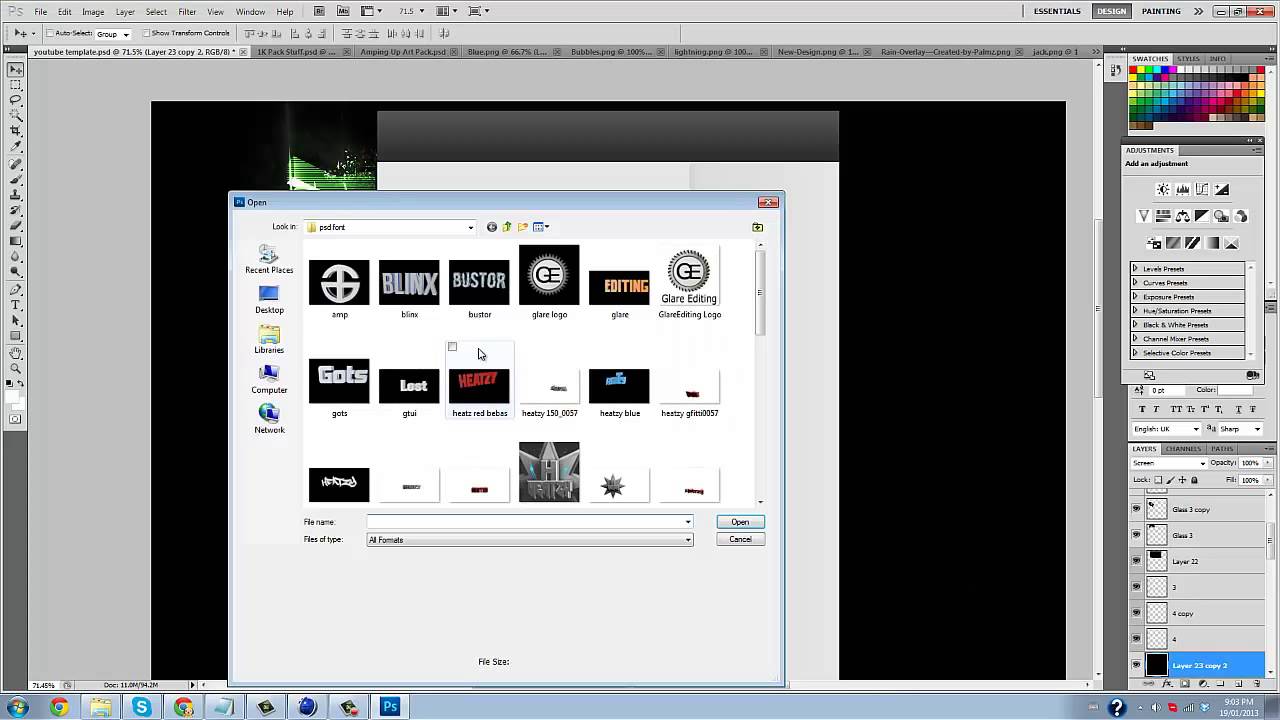Viewport: 1280px width, 720px height.
Task: Hide the layer named 3
Action: (x=1136, y=587)
